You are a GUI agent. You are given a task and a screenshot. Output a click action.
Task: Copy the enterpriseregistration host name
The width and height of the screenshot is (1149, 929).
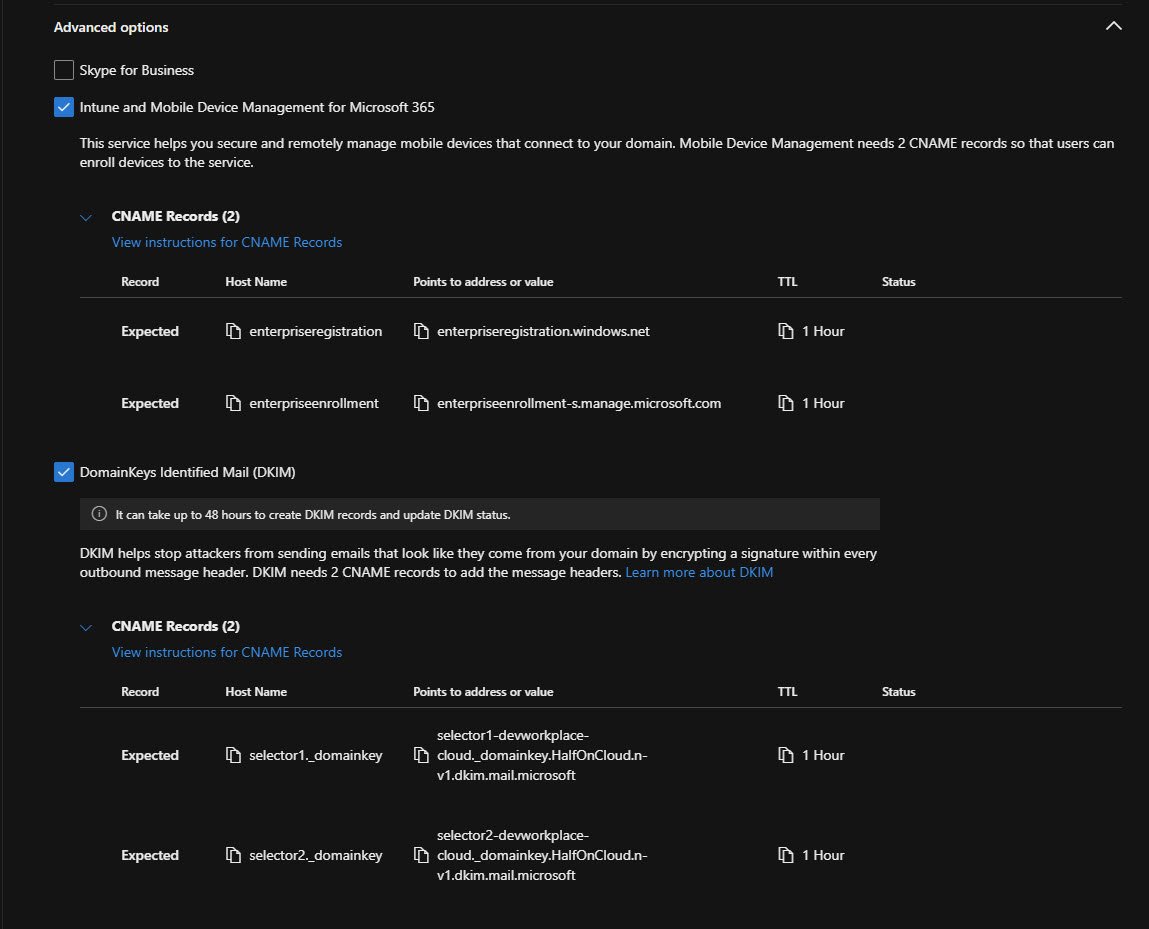click(233, 332)
